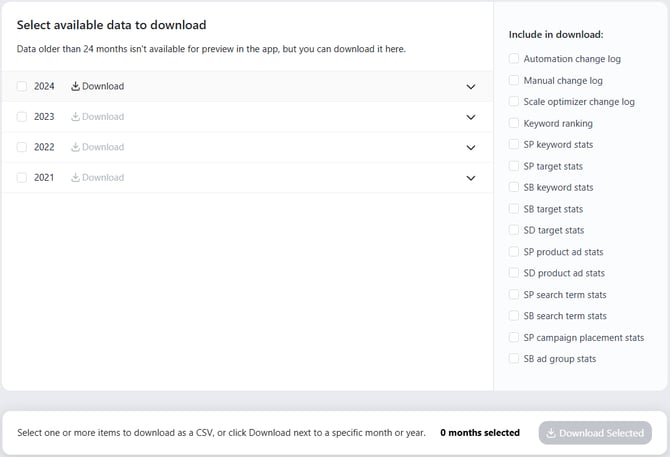The image size is (670, 457).
Task: Click the Download Selected button
Action: click(595, 433)
